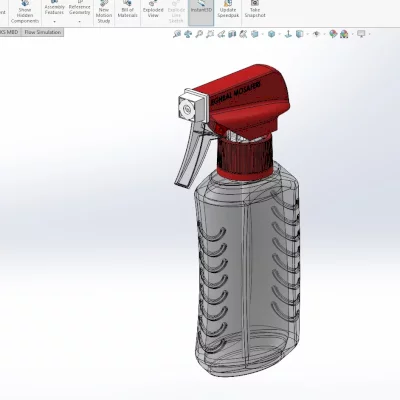
Task: Click the View Orientation cube icon
Action: coord(255,34)
